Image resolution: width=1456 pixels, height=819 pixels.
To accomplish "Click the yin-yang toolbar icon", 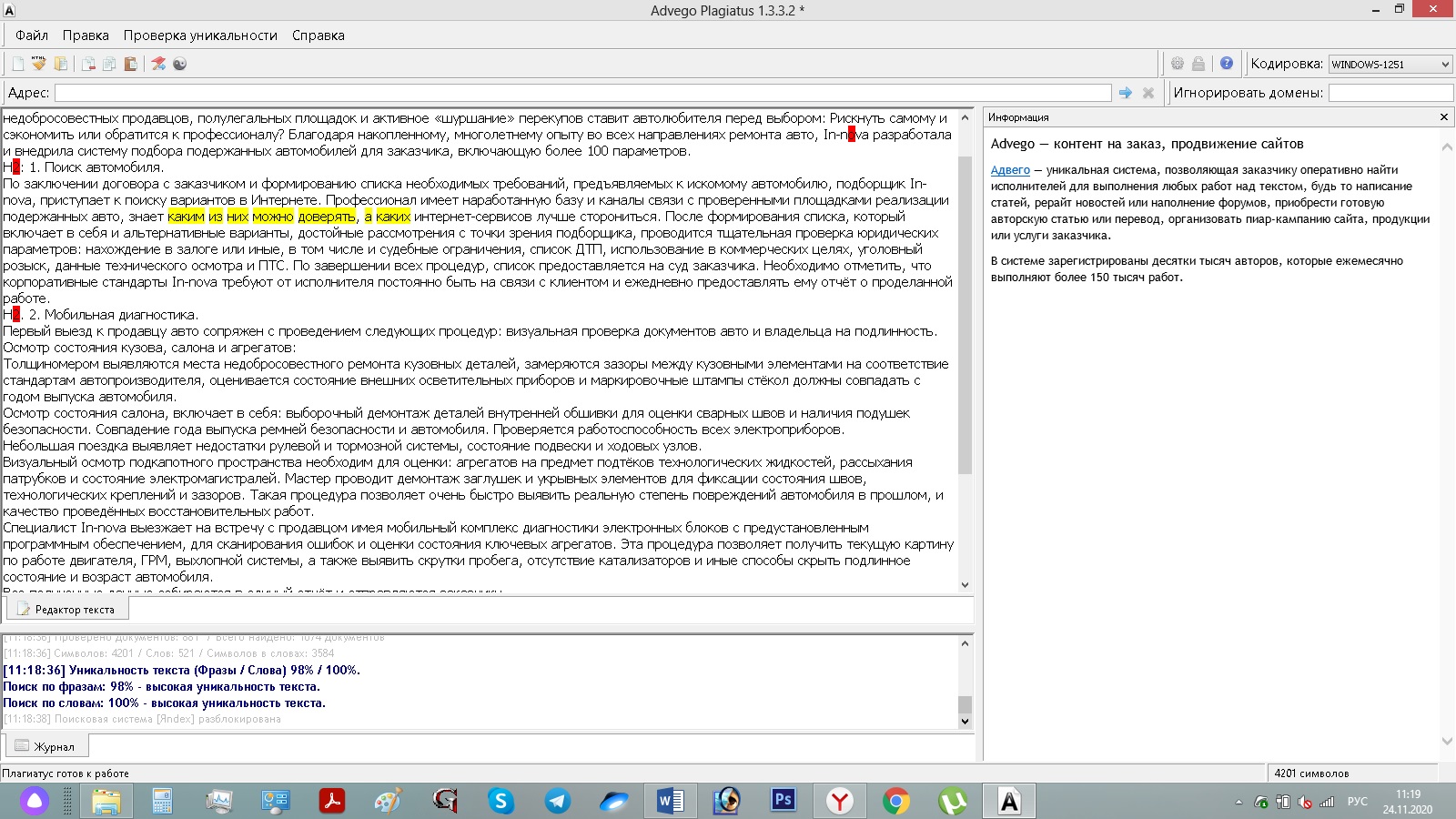I will pyautogui.click(x=179, y=64).
